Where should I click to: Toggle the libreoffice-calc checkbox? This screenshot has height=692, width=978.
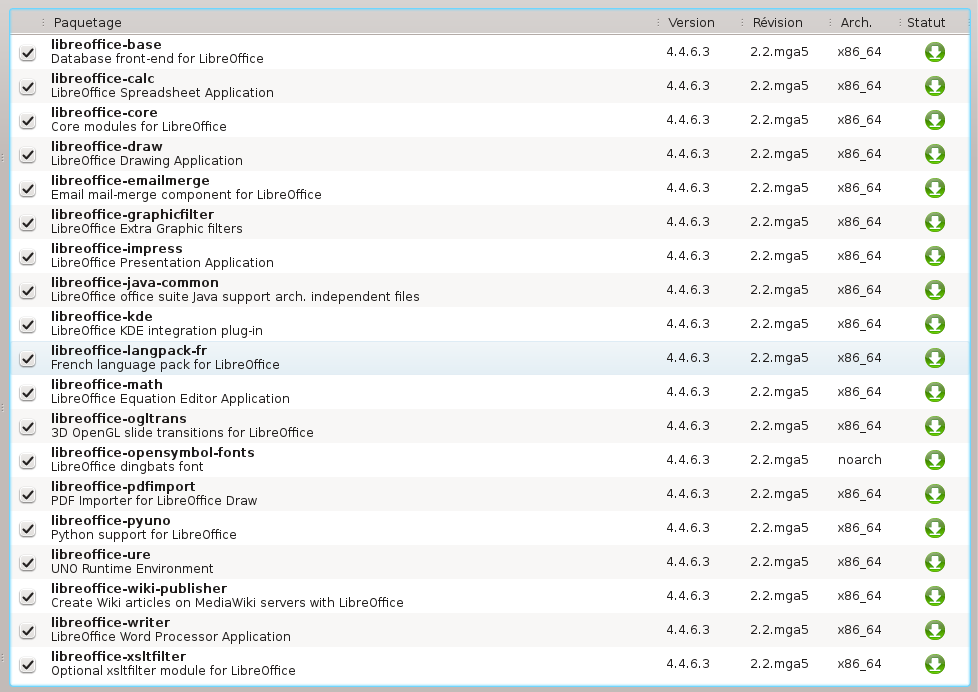(x=27, y=86)
